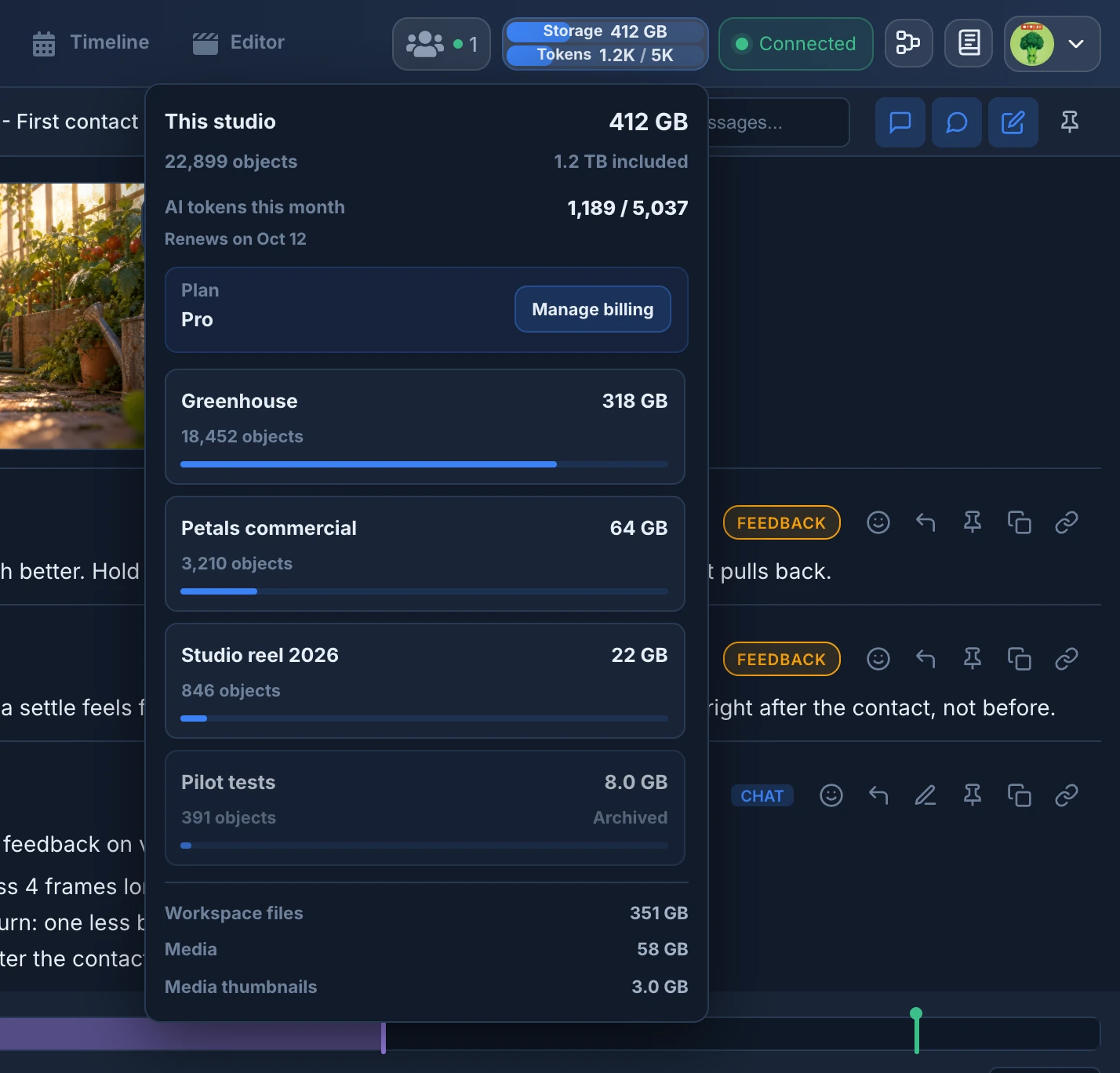This screenshot has height=1073, width=1120.
Task: Copy the second FEEDBACK message
Action: (1019, 659)
